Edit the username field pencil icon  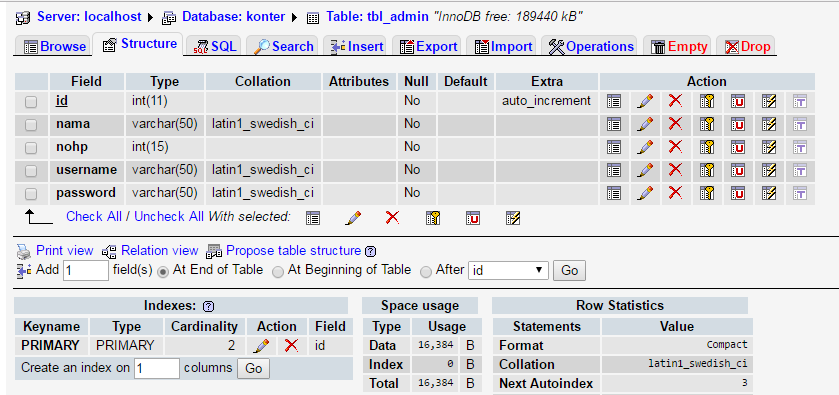point(645,170)
